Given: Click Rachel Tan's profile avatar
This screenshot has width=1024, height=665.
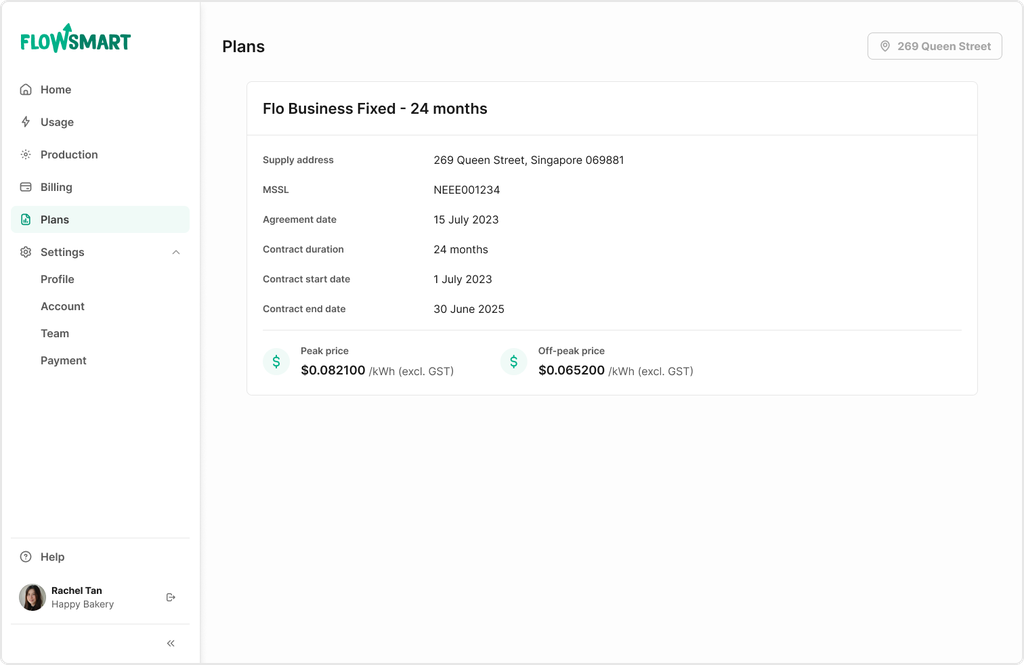Looking at the screenshot, I should coord(31,597).
